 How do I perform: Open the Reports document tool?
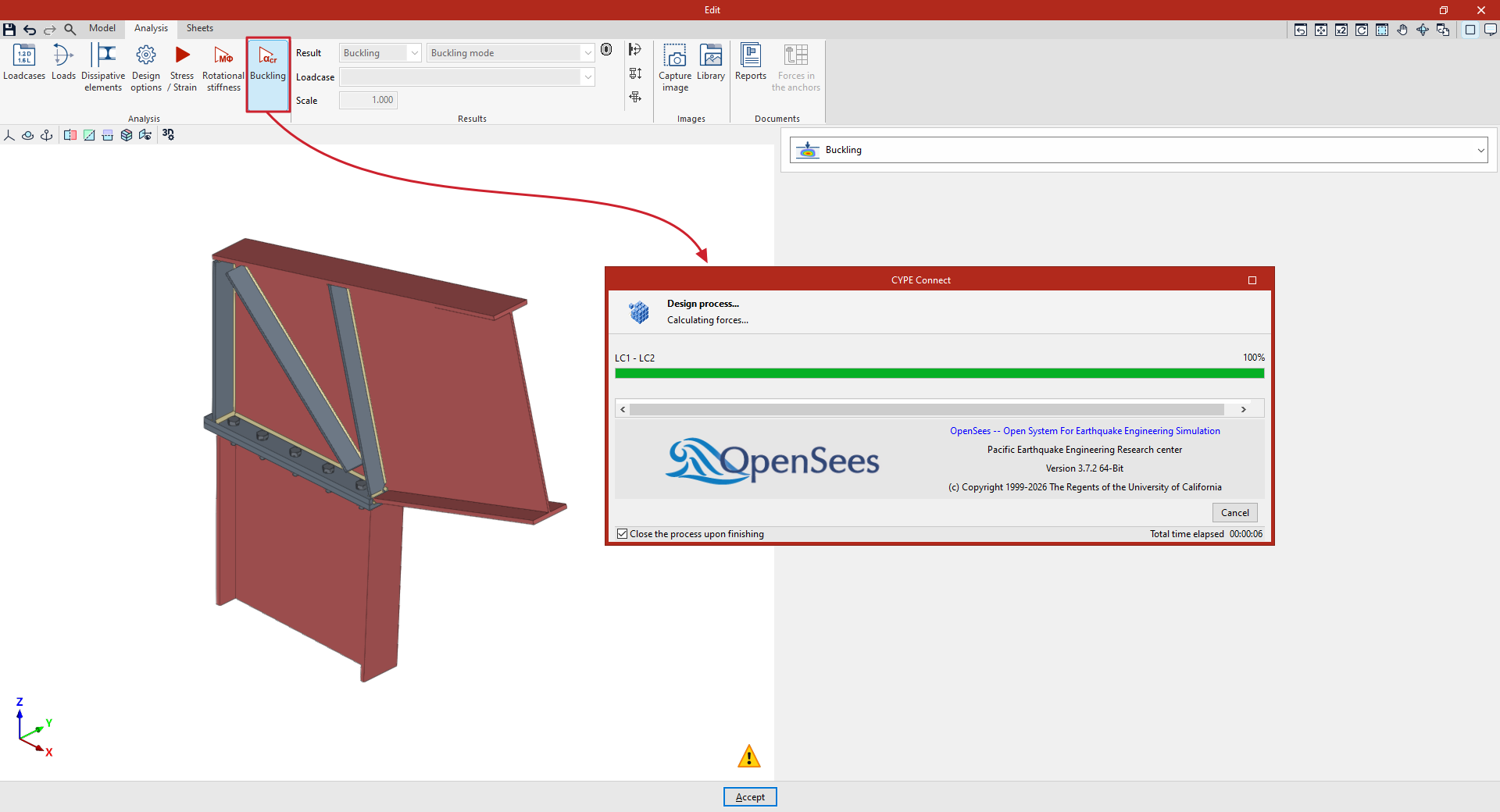751,64
